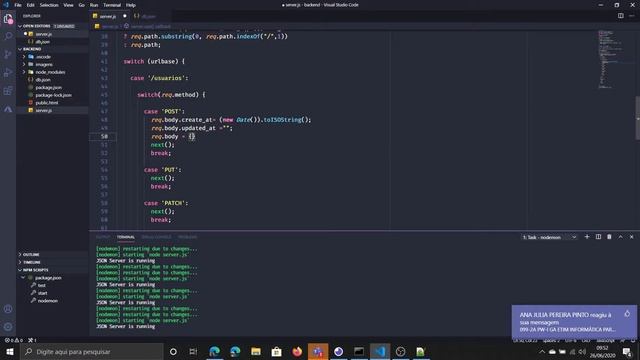This screenshot has height=360, width=640.
Task: Open the Source Control view icon
Action: point(8,54)
